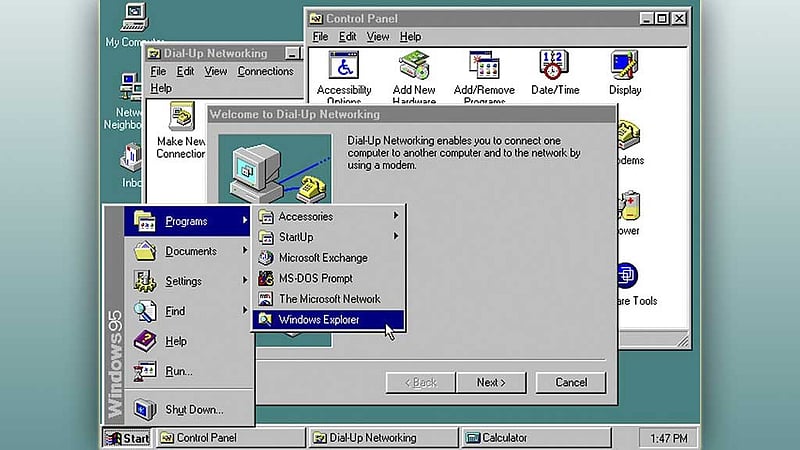Click Cancel in the Welcome wizard
Viewport: 800px width, 450px height.
click(x=571, y=382)
